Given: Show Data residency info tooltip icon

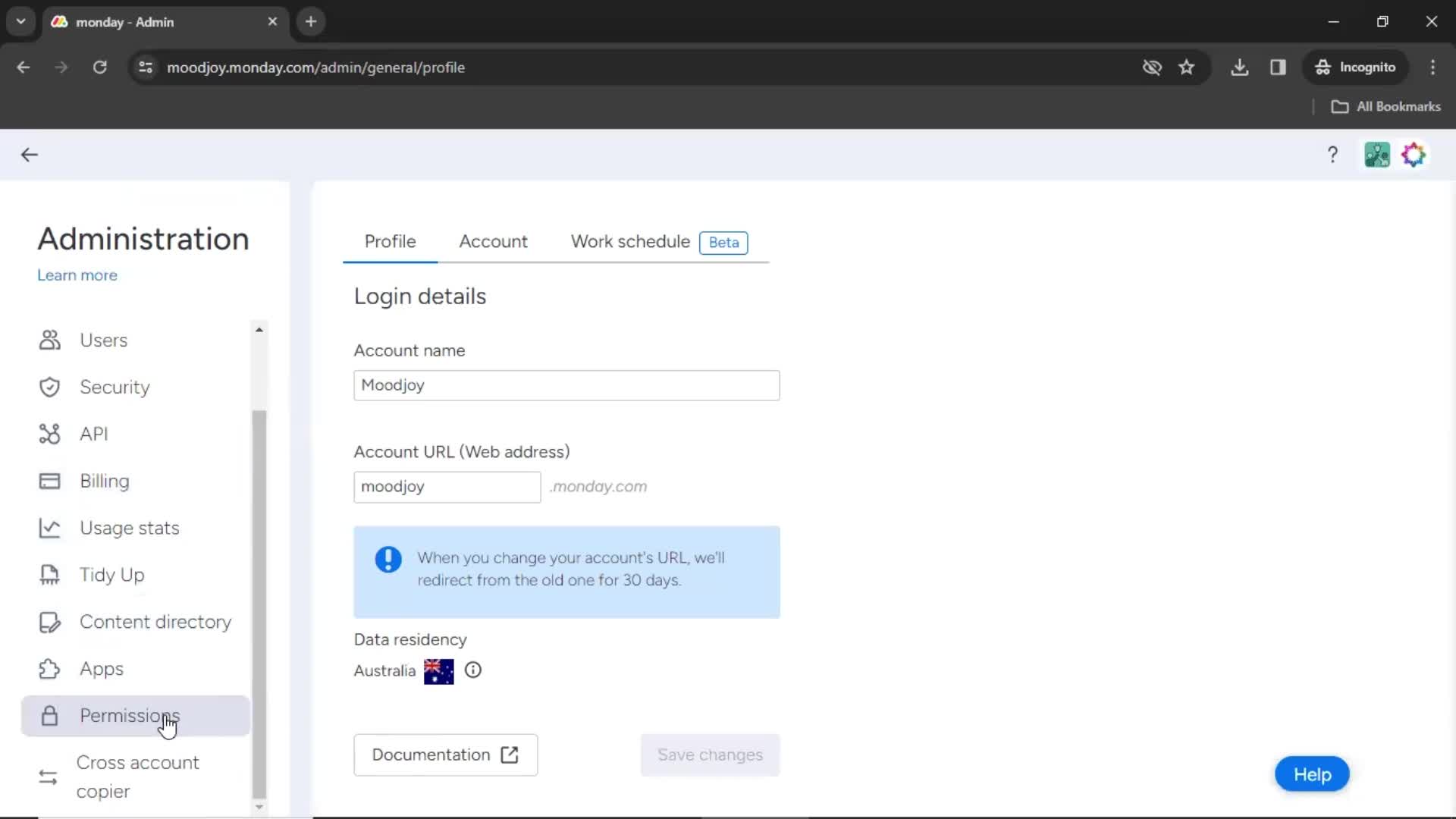Looking at the screenshot, I should tap(473, 670).
